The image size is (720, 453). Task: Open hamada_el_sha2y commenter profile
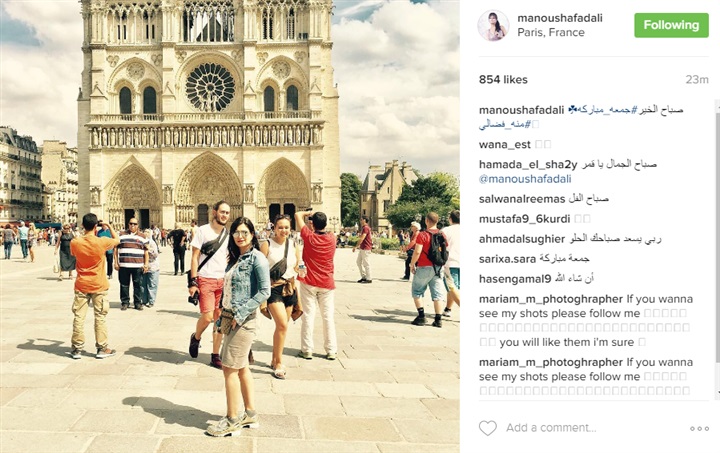[x=528, y=164]
